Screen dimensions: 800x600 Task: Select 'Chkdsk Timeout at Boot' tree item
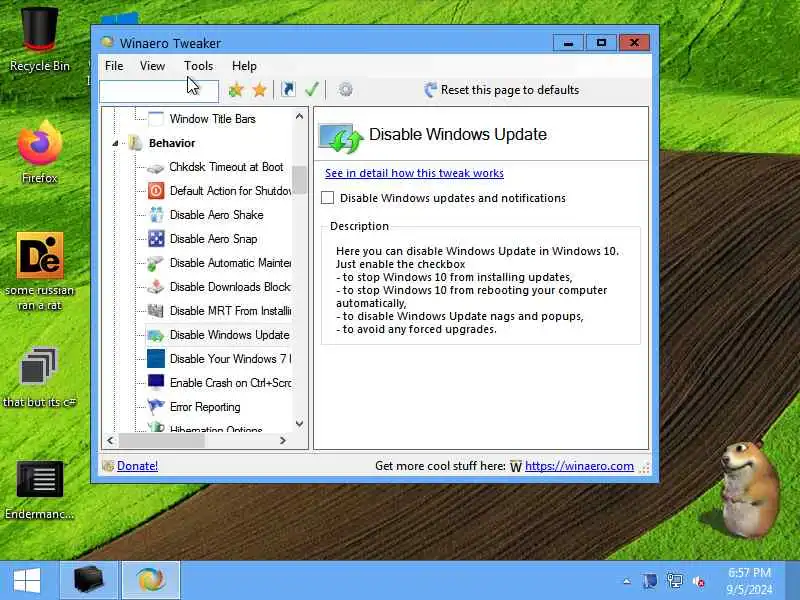click(226, 167)
